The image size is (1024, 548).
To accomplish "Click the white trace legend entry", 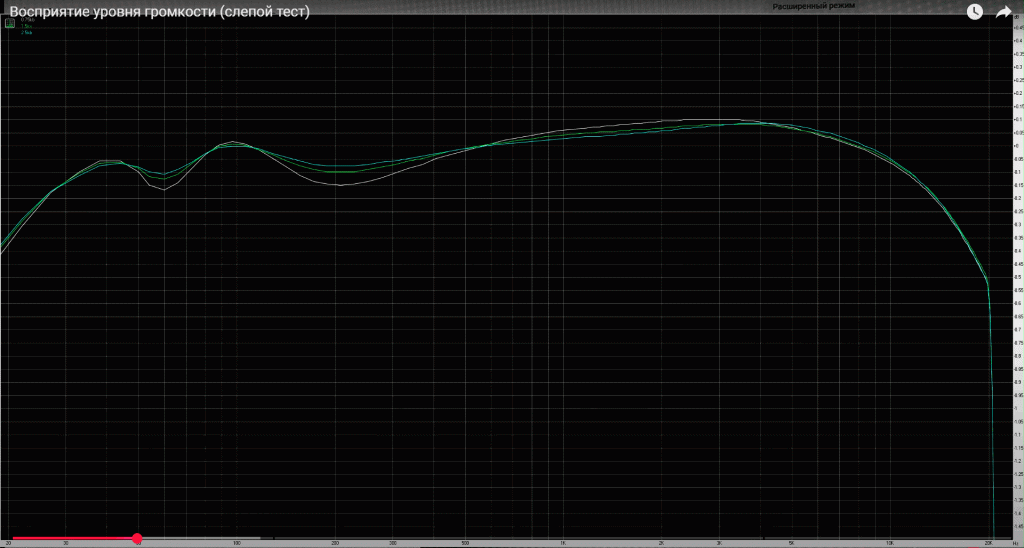I will pos(27,20).
